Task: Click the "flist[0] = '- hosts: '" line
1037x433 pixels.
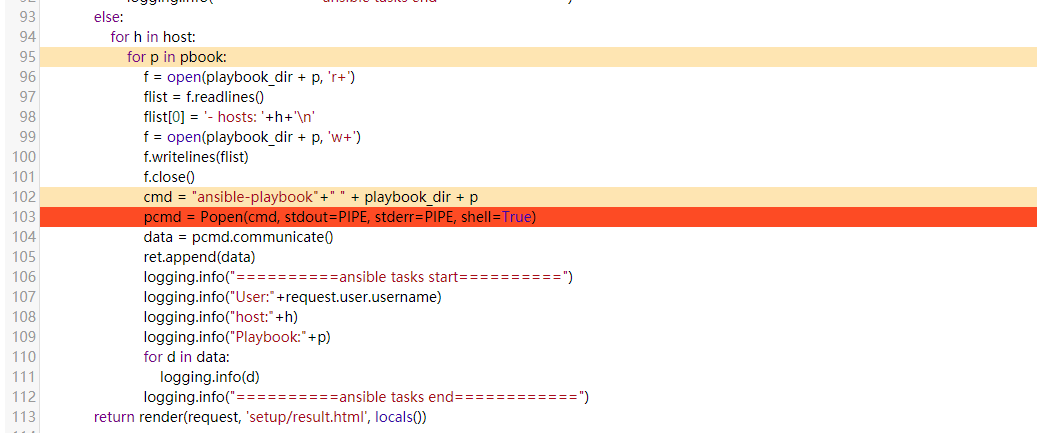Action: click(229, 117)
